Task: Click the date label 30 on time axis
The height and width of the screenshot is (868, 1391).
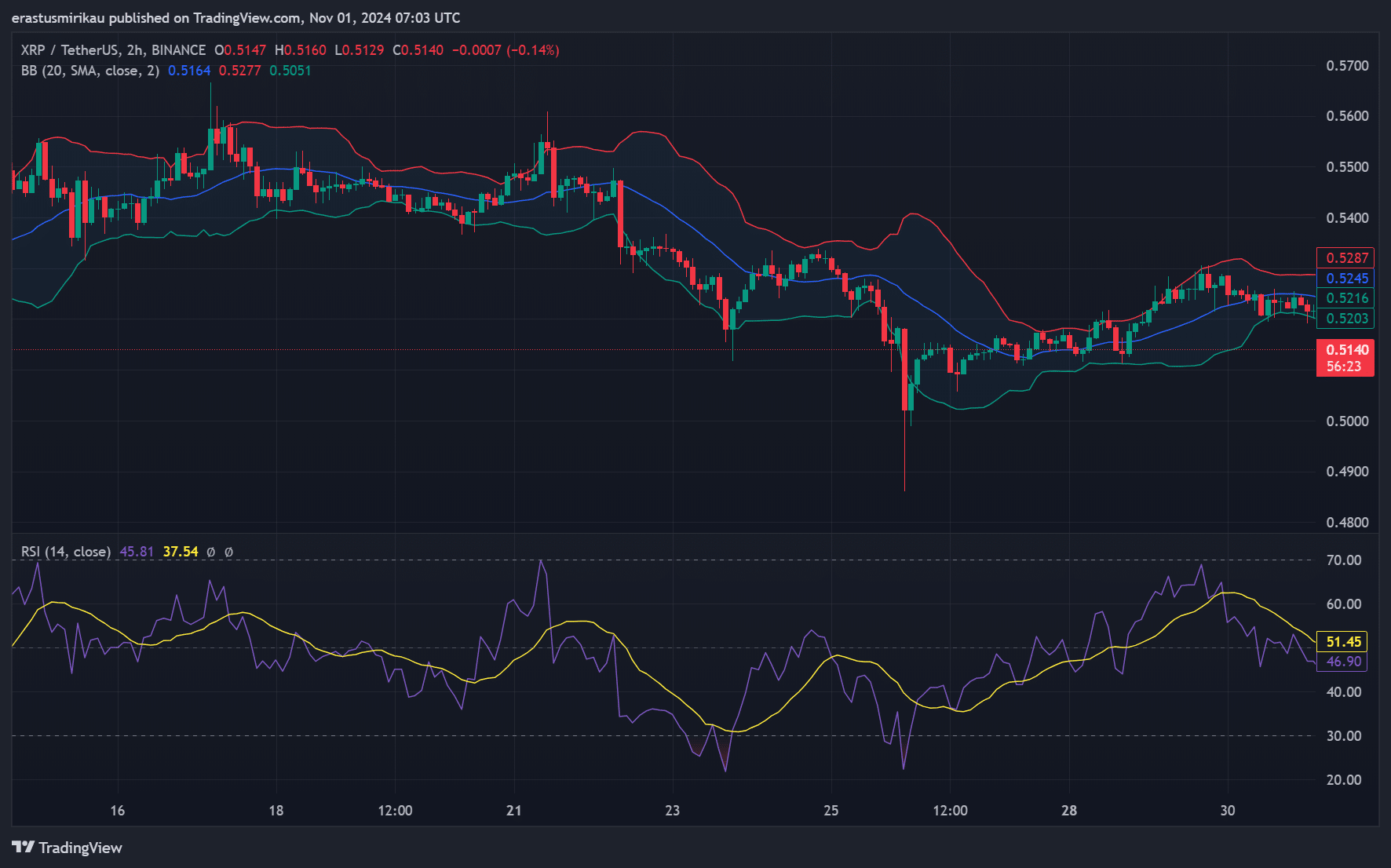Action: (x=1228, y=811)
